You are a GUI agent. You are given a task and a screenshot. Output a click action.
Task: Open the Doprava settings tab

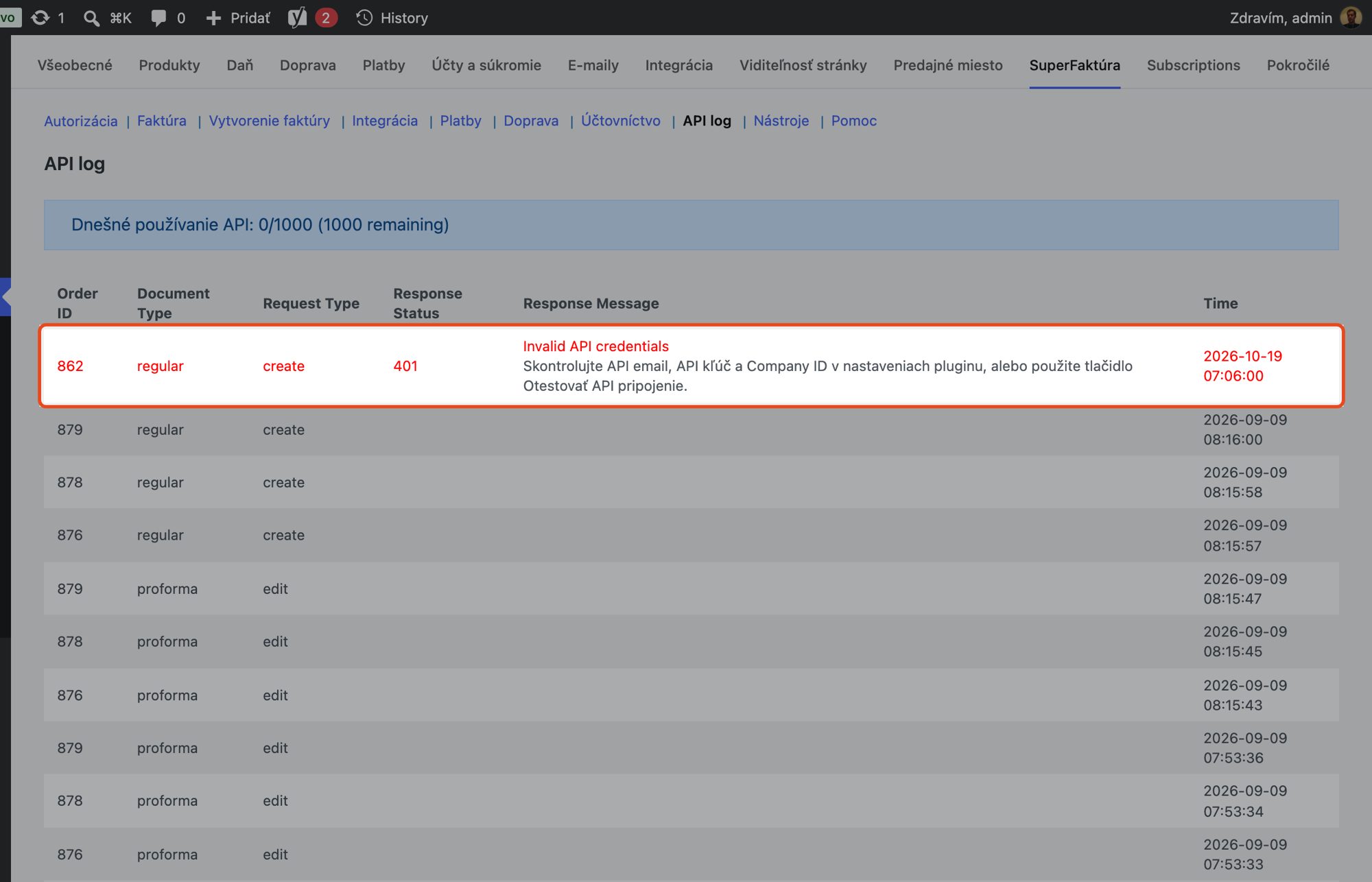click(308, 65)
